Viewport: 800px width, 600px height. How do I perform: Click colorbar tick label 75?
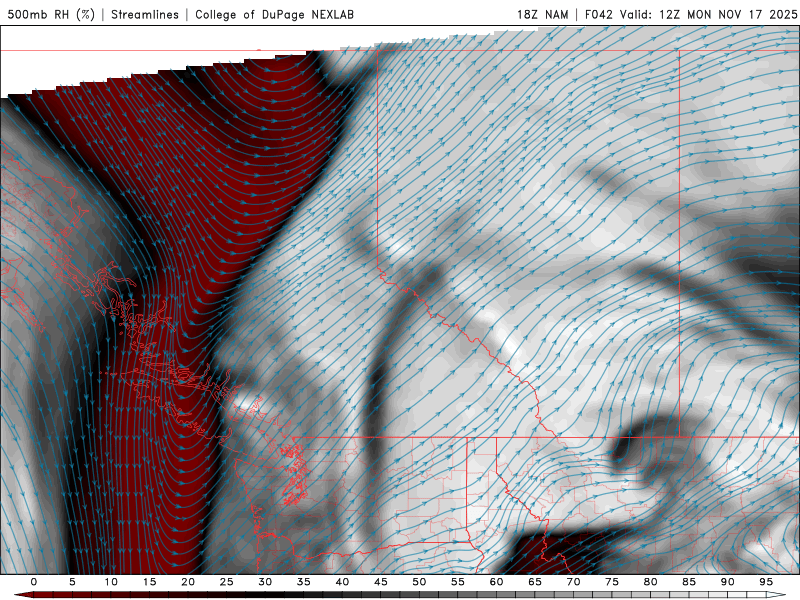(612, 582)
